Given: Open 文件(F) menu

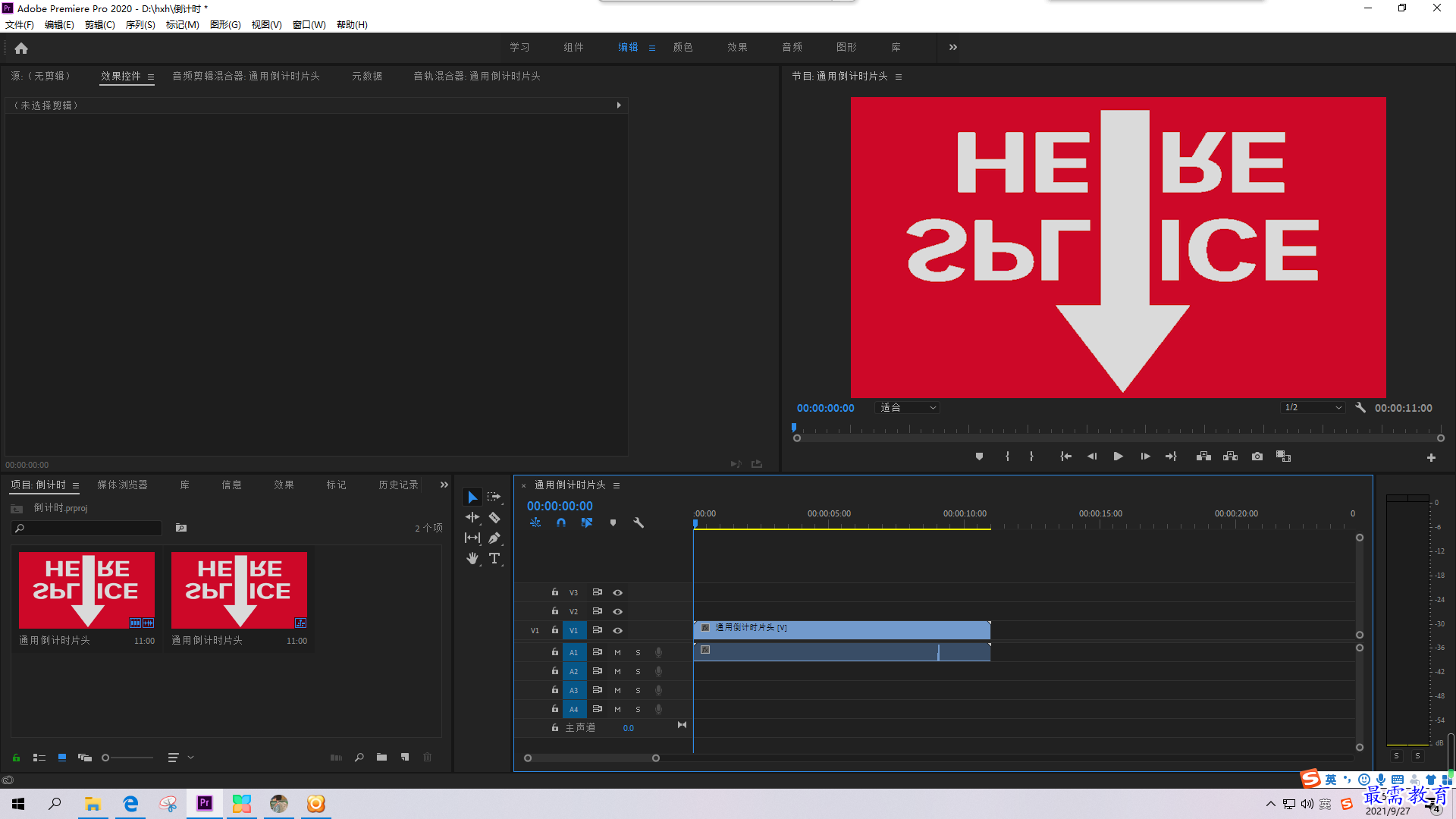Looking at the screenshot, I should click(x=20, y=24).
